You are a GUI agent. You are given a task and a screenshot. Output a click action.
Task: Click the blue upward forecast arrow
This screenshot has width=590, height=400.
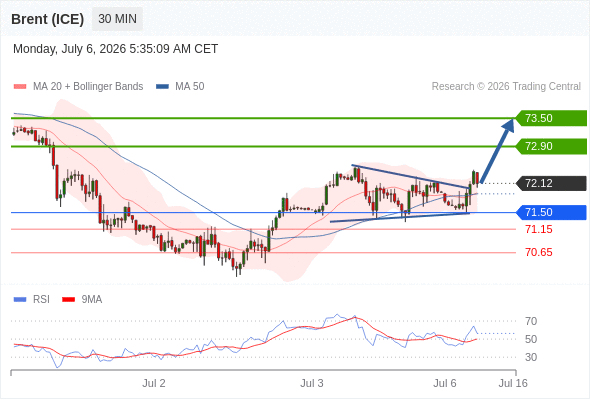497,151
